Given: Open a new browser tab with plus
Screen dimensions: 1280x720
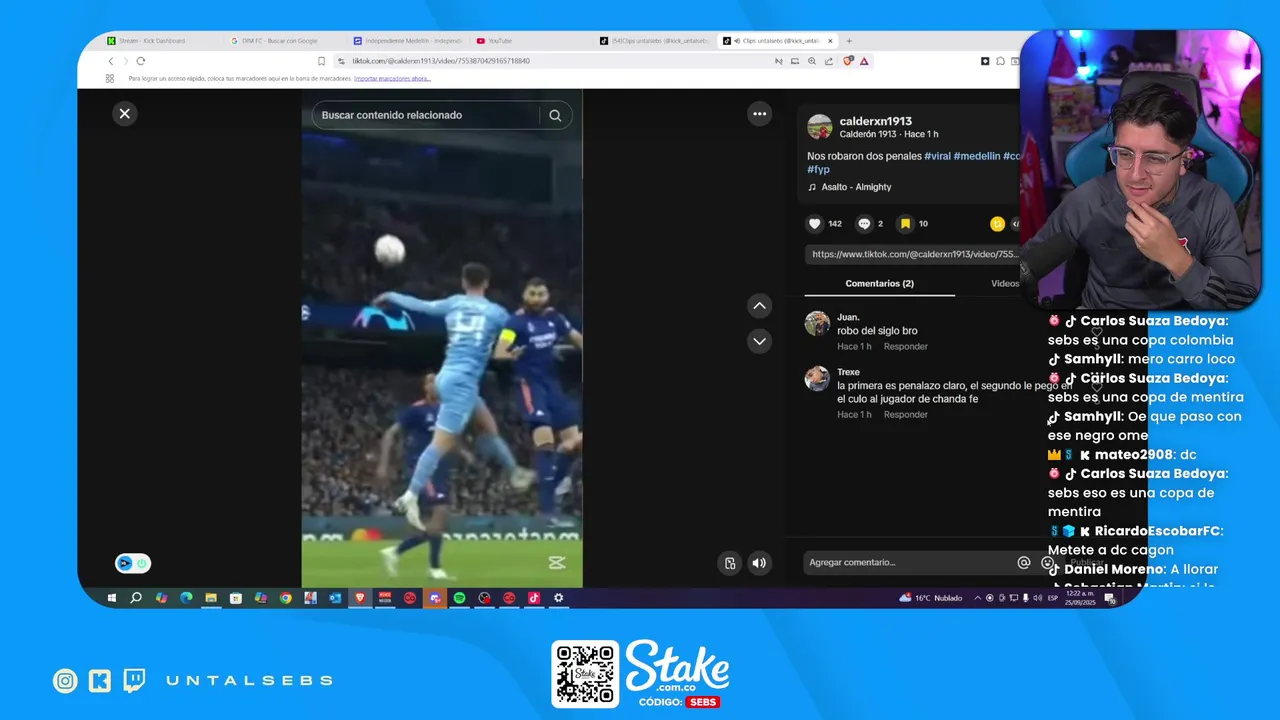Looking at the screenshot, I should [x=849, y=41].
